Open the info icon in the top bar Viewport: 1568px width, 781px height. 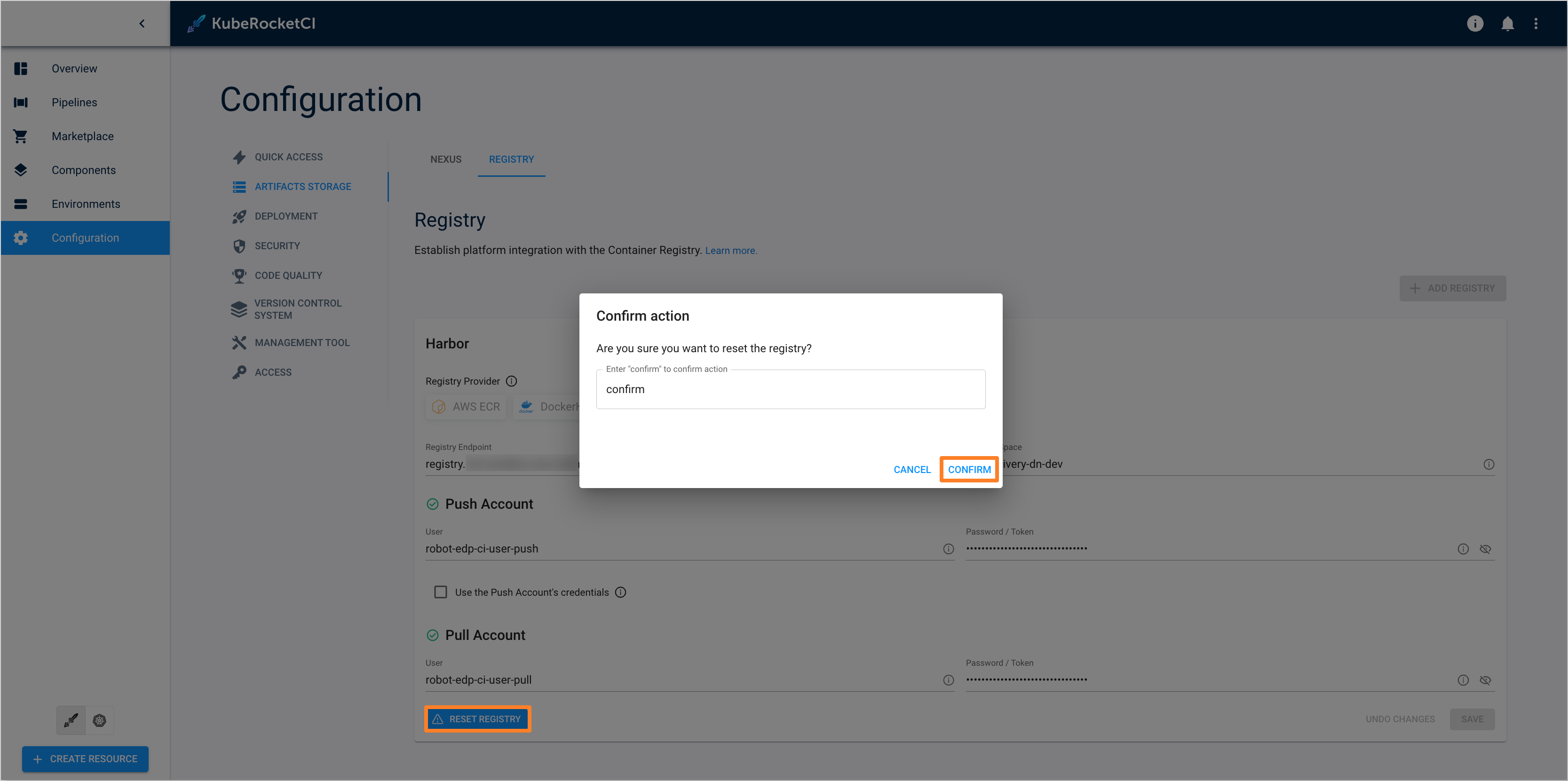point(1474,23)
